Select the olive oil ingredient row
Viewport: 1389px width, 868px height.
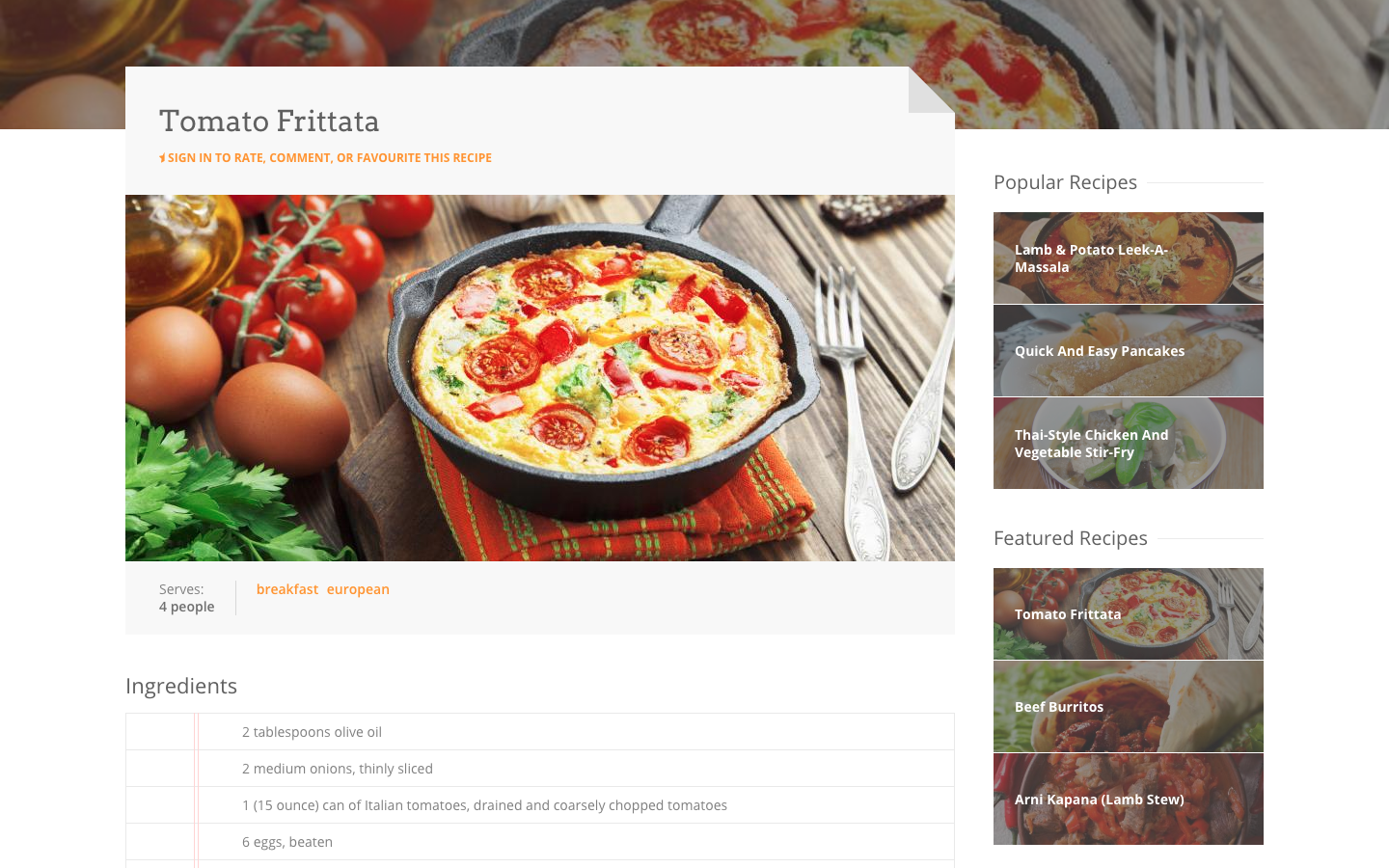tap(540, 732)
